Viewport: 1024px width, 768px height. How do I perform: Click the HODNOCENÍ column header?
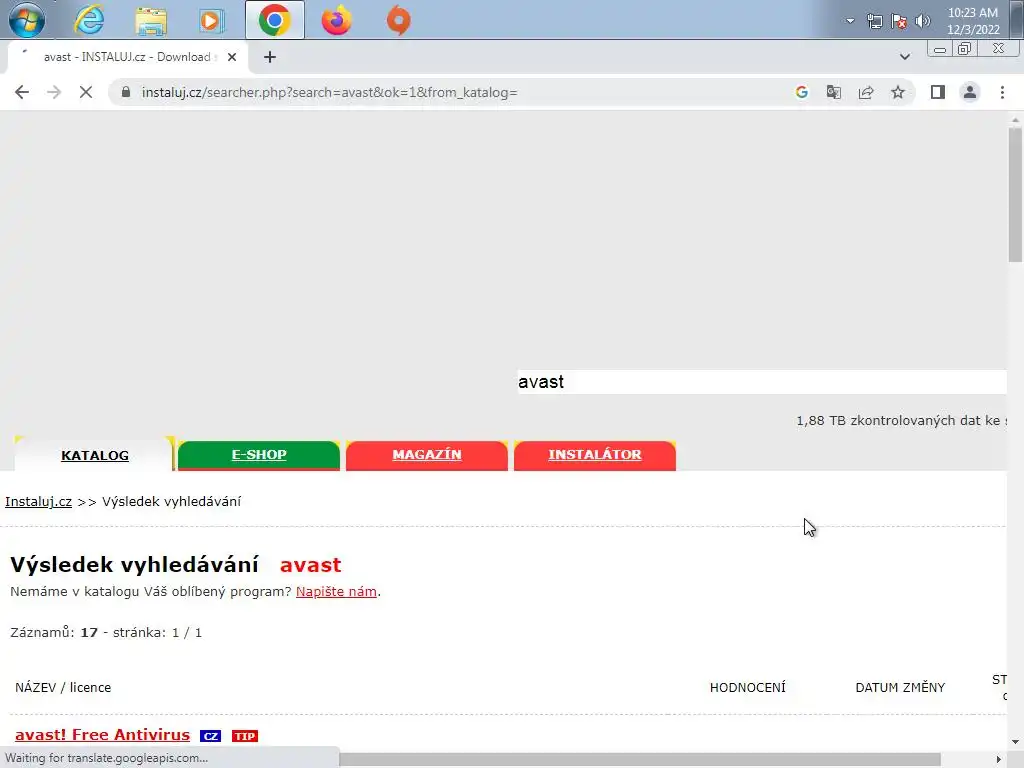[747, 687]
